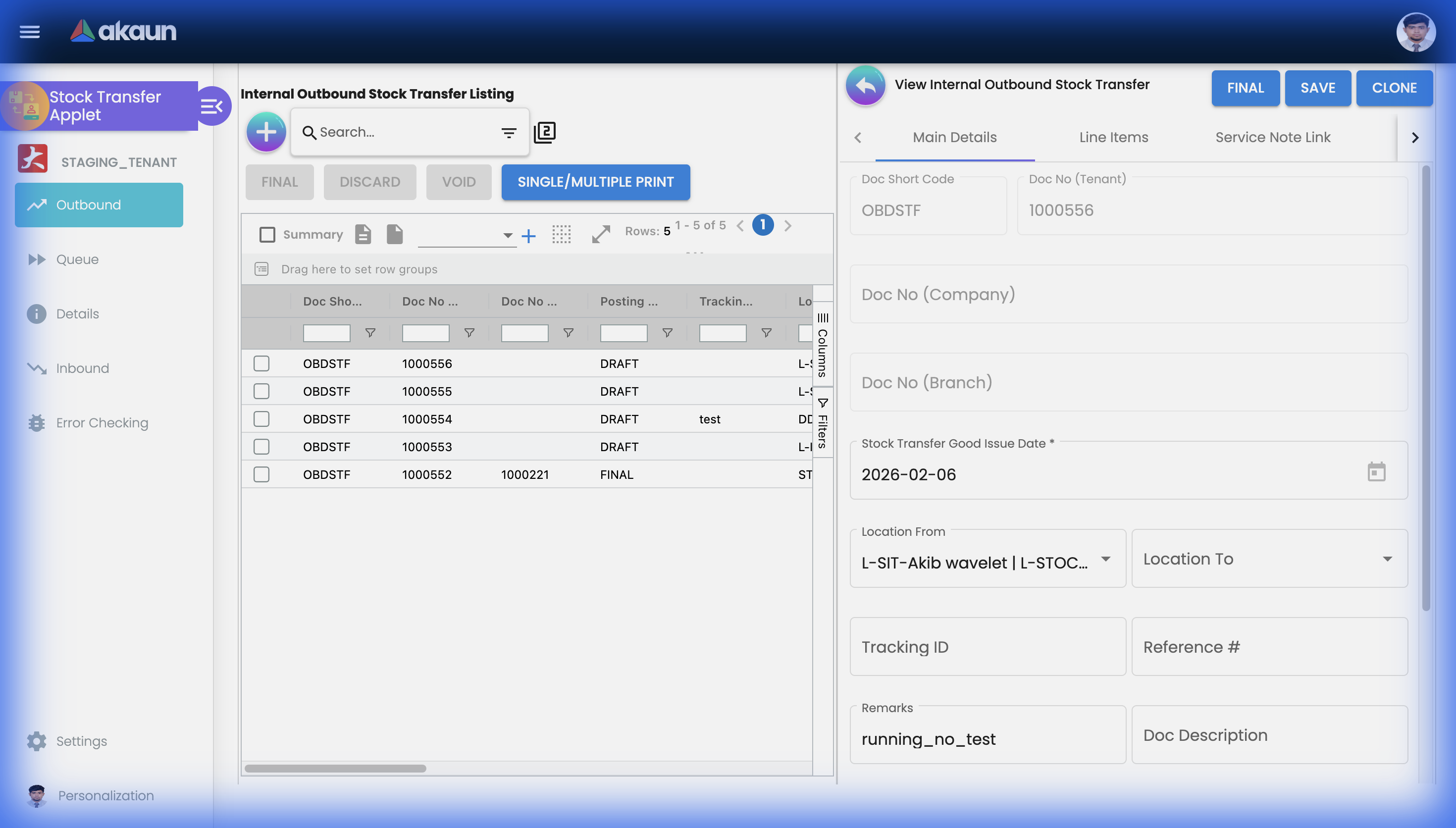Select the row checkbox for 1000556
This screenshot has width=1456, height=828.
pyautogui.click(x=261, y=363)
